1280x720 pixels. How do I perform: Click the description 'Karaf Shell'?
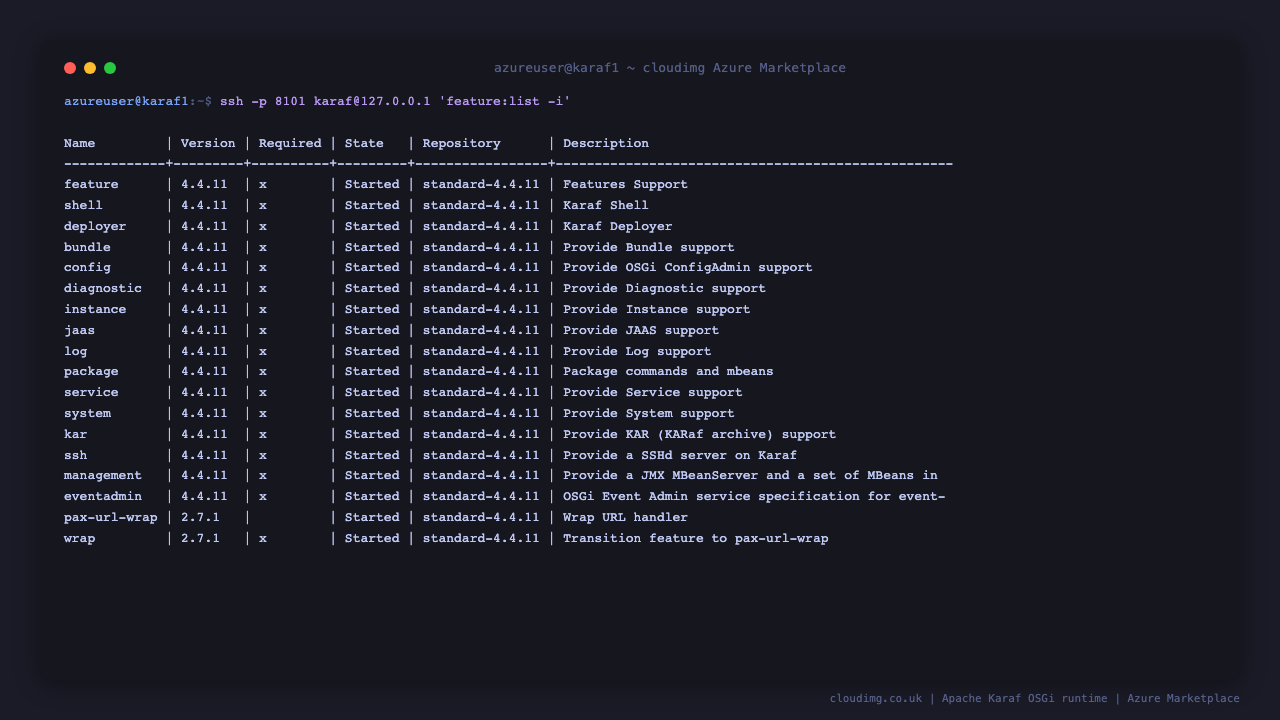coord(606,205)
